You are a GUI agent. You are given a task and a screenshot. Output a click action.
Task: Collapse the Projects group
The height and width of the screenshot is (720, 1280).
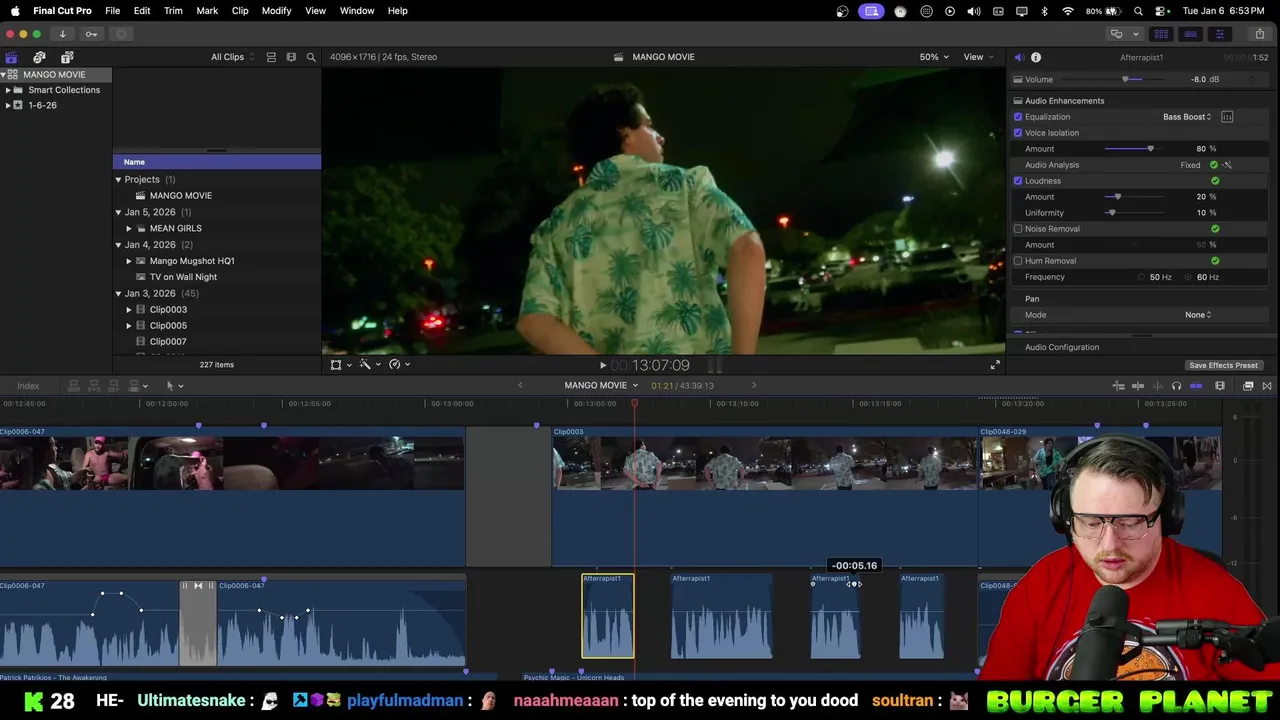tap(118, 180)
